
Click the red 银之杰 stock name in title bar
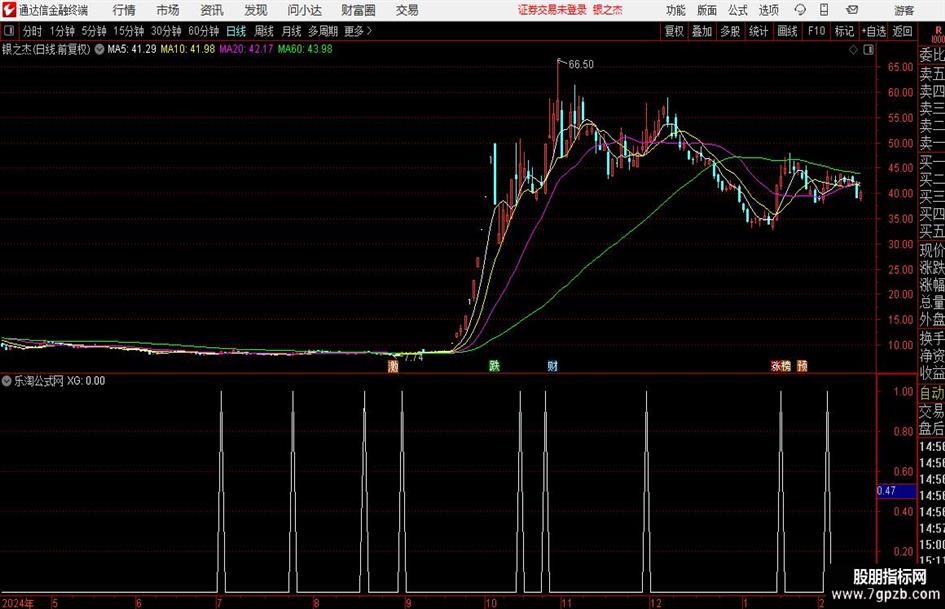(x=608, y=10)
